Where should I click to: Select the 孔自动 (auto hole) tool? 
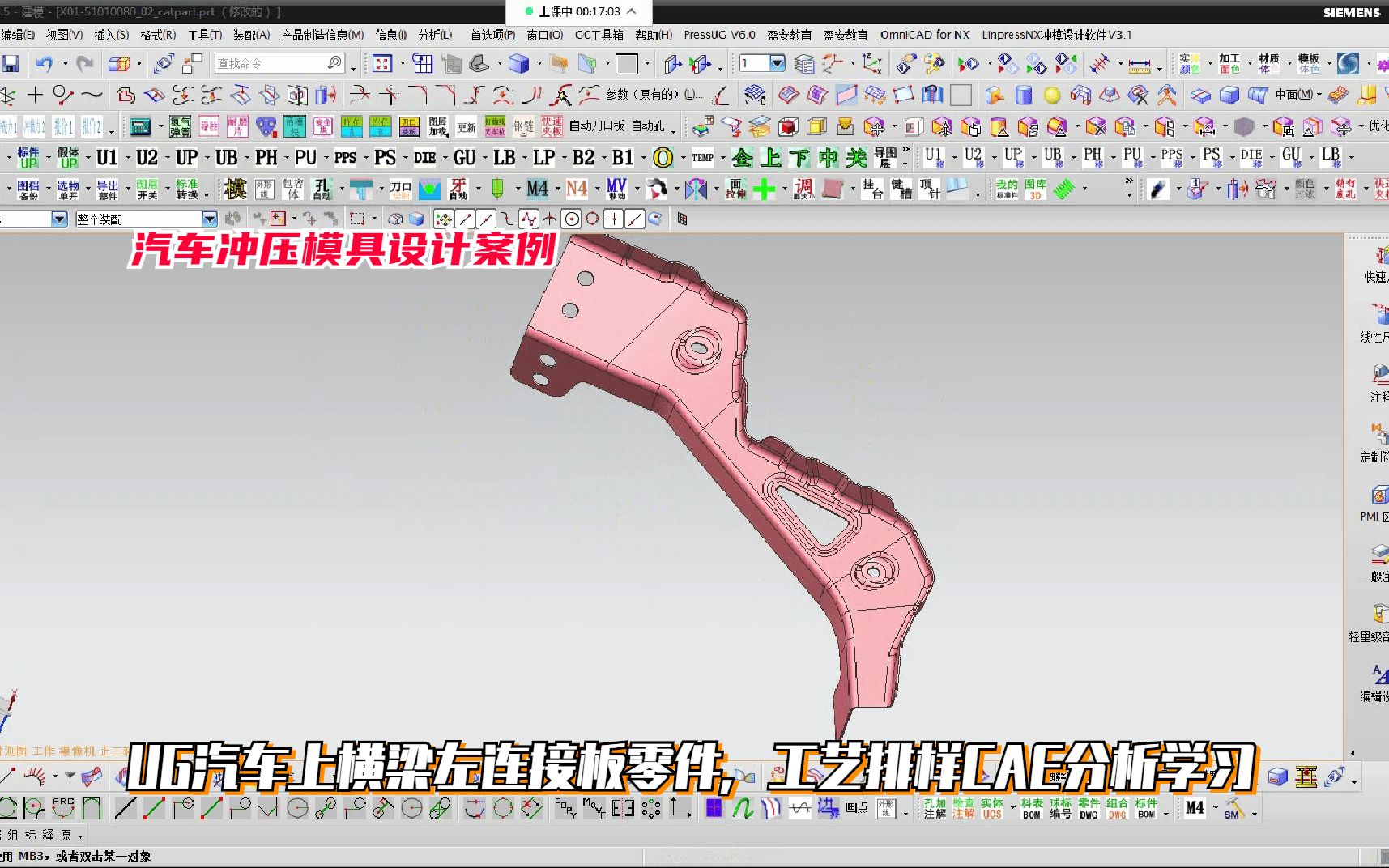point(322,187)
